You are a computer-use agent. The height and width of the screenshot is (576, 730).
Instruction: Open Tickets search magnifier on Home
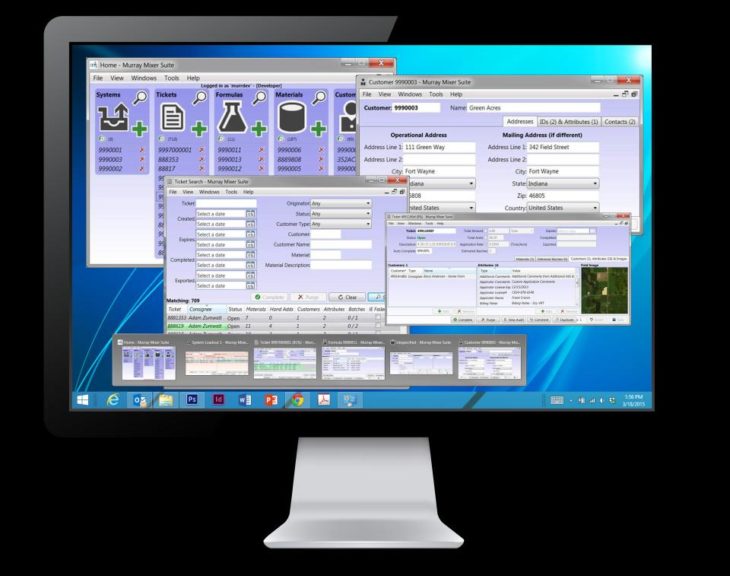tap(200, 97)
